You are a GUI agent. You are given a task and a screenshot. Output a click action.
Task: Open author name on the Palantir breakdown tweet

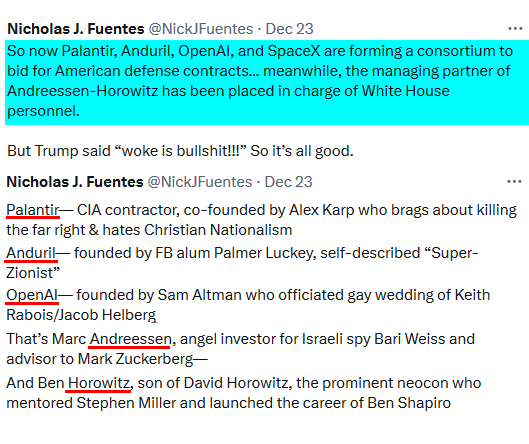[75, 182]
